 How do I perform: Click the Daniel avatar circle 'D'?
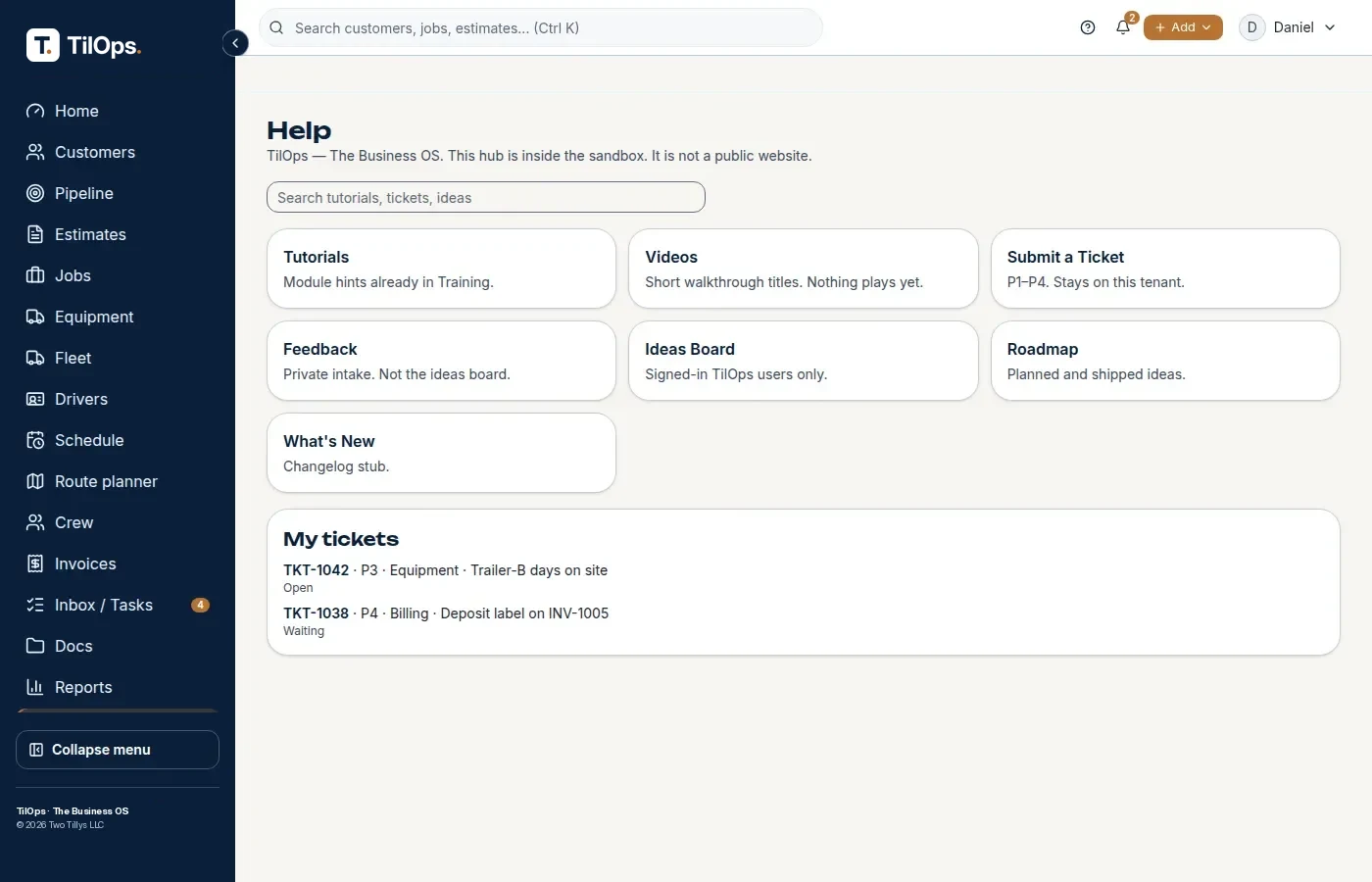coord(1251,27)
